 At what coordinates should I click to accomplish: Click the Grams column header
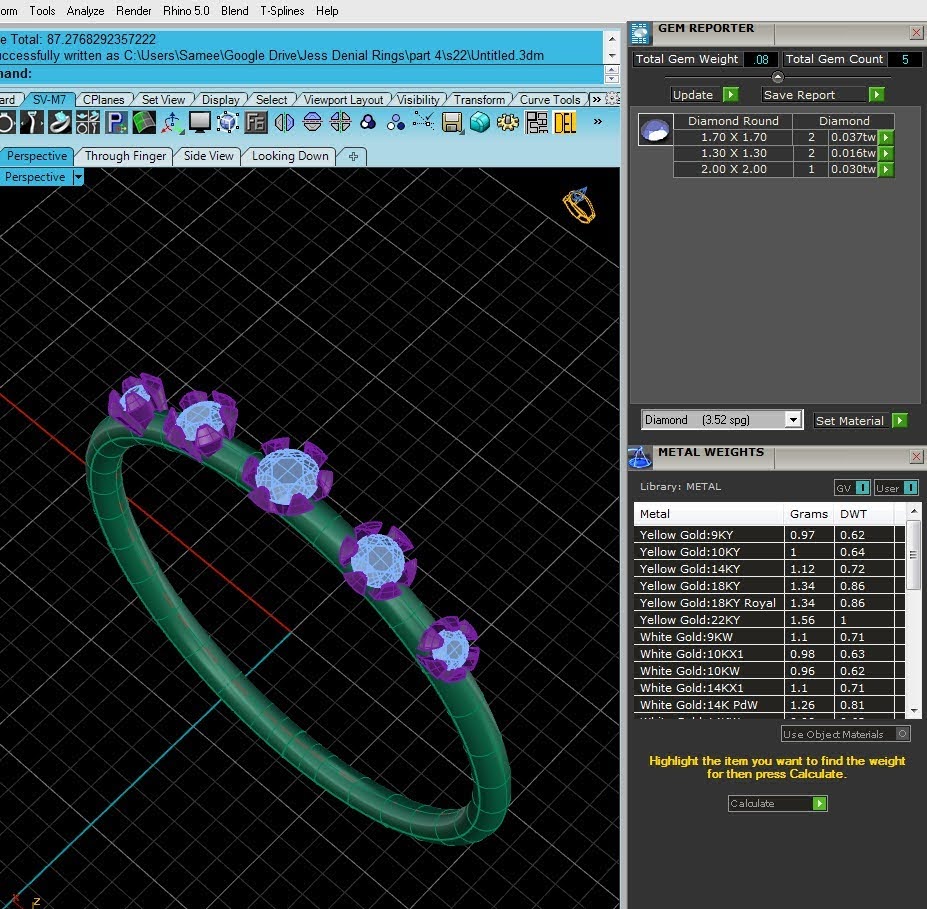[x=808, y=514]
